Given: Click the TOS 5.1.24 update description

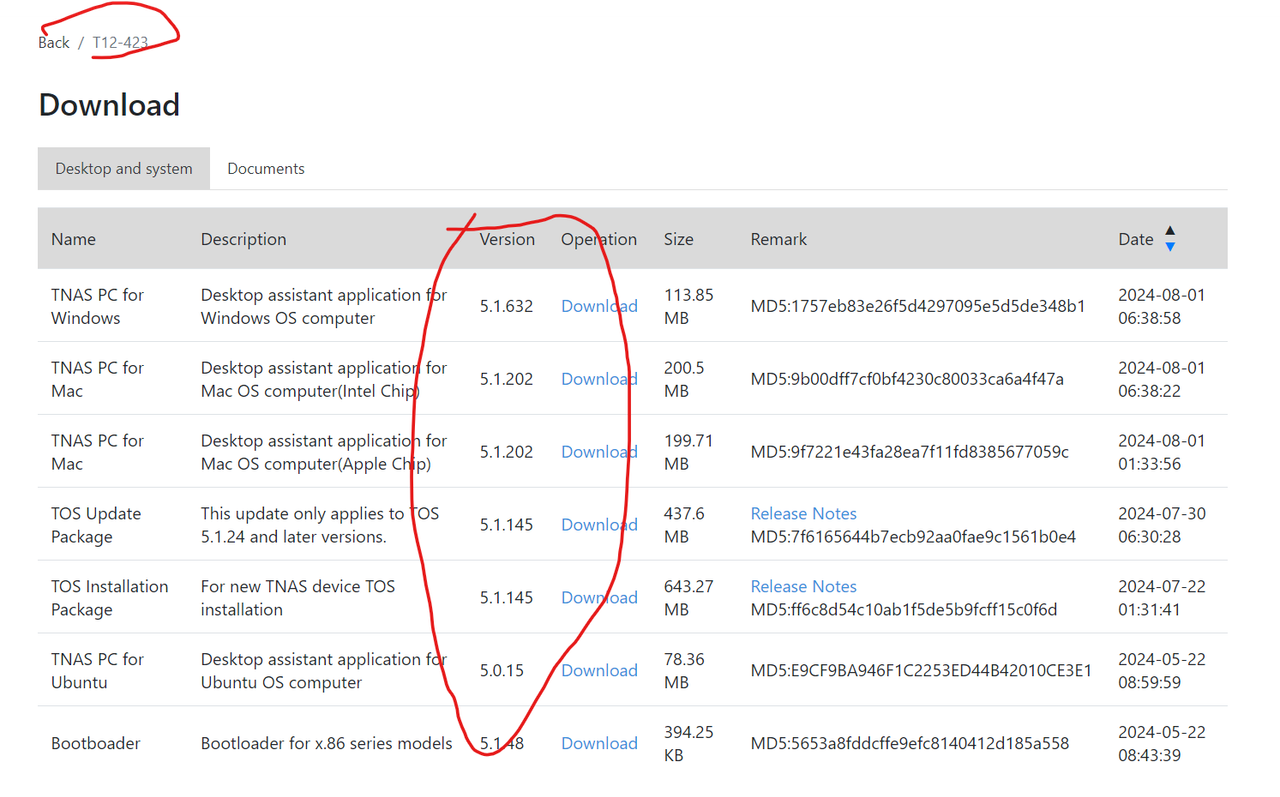Looking at the screenshot, I should [320, 525].
